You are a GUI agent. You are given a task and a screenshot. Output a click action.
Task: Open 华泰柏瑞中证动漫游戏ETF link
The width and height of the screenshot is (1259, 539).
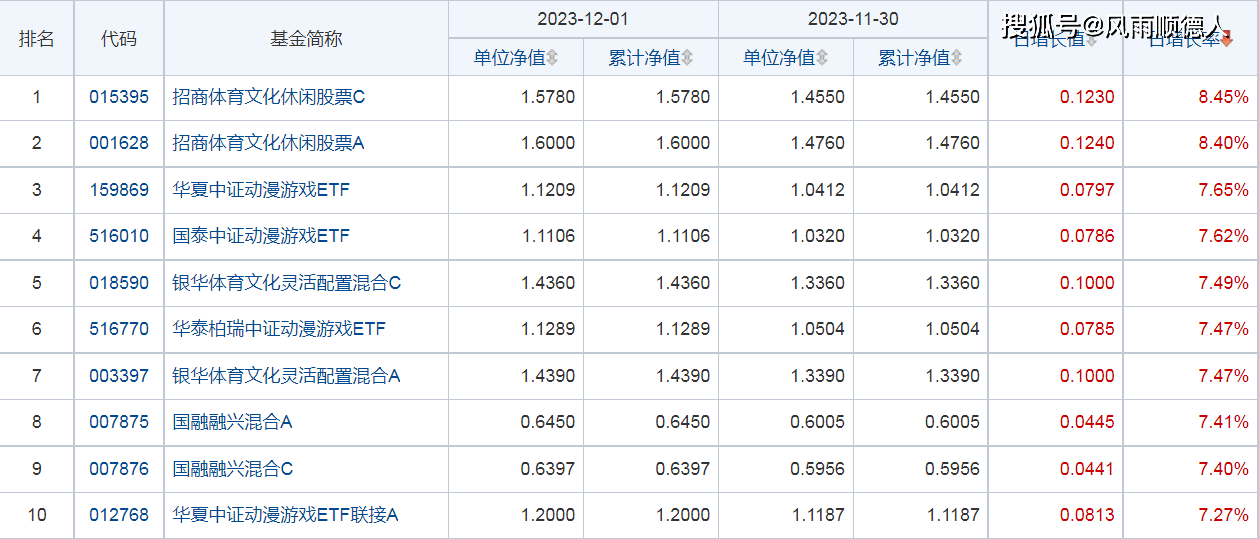pyautogui.click(x=279, y=329)
